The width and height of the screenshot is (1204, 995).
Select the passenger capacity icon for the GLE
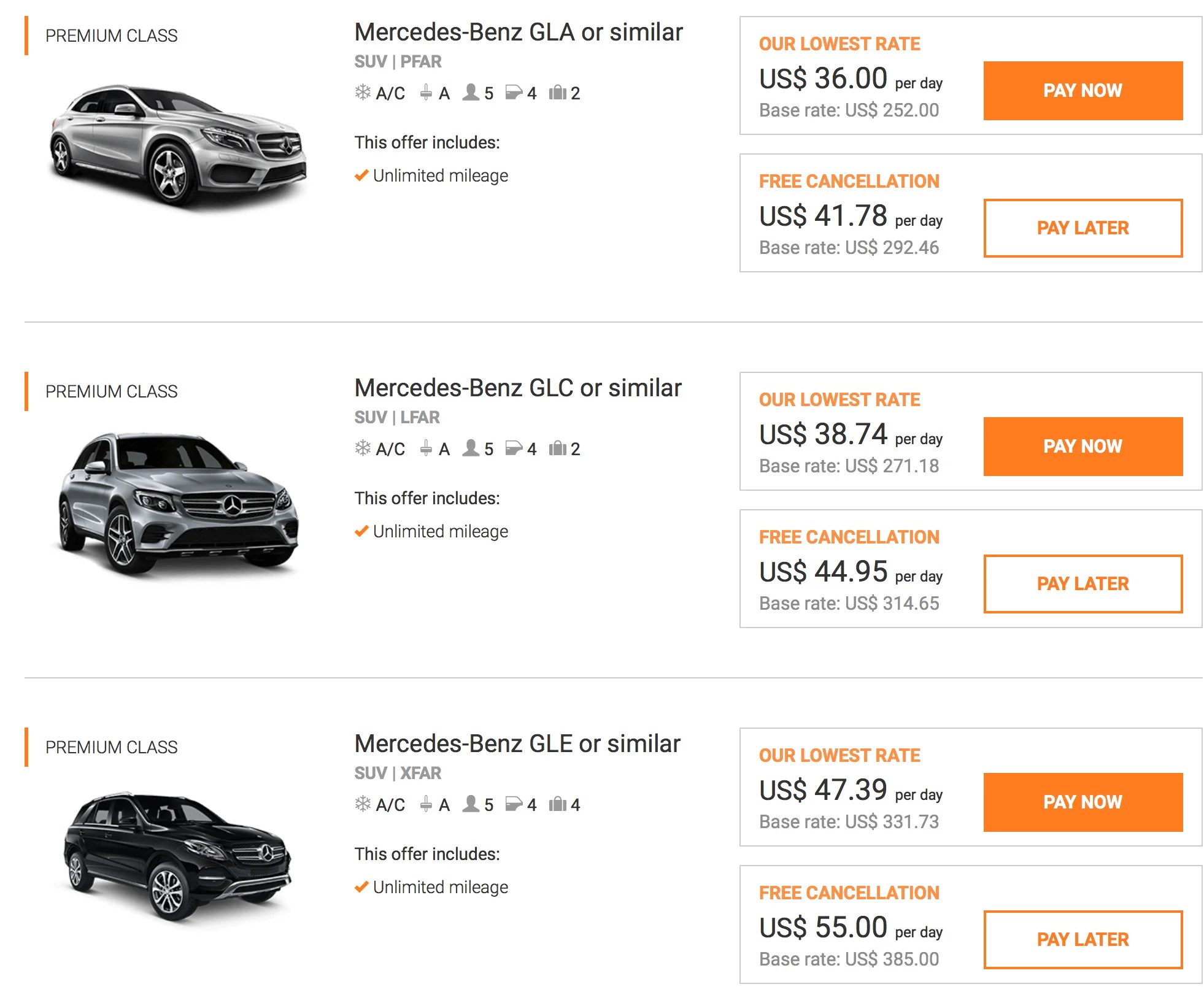pos(471,804)
